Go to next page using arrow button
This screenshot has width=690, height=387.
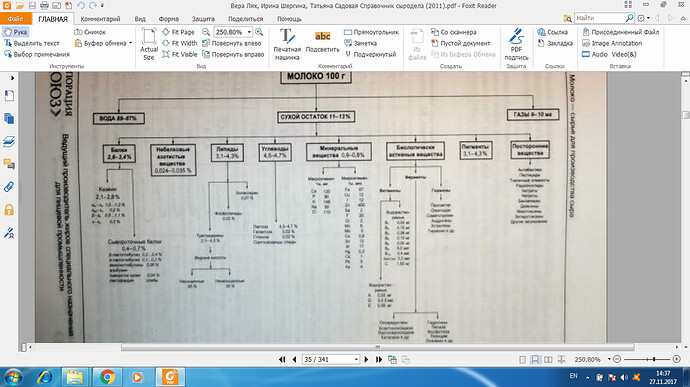366,360
